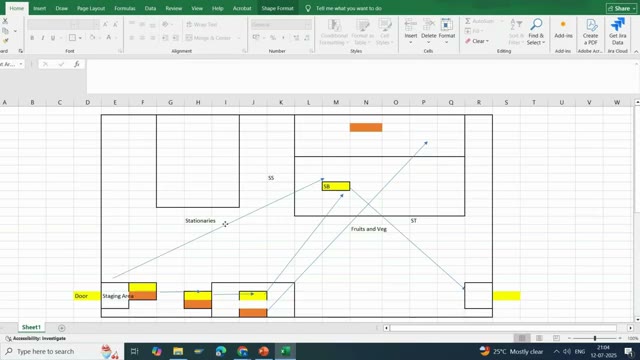This screenshot has height=360, width=640.
Task: Click the Fruits and Veg label
Action: 369,229
